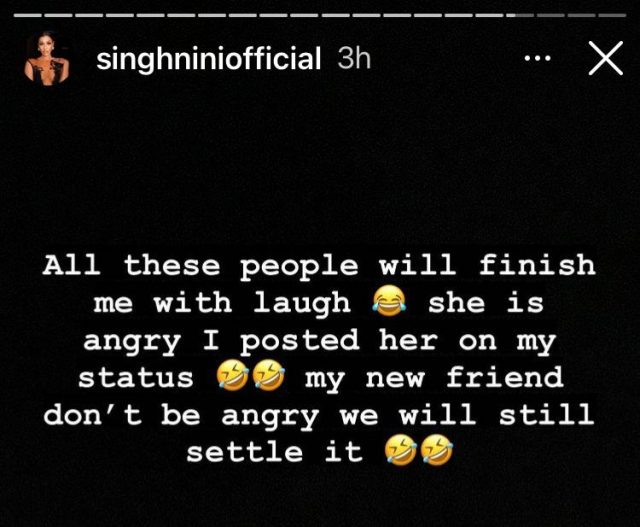Tap the text "my new friend"
This screenshot has width=640, height=527.
(x=434, y=378)
